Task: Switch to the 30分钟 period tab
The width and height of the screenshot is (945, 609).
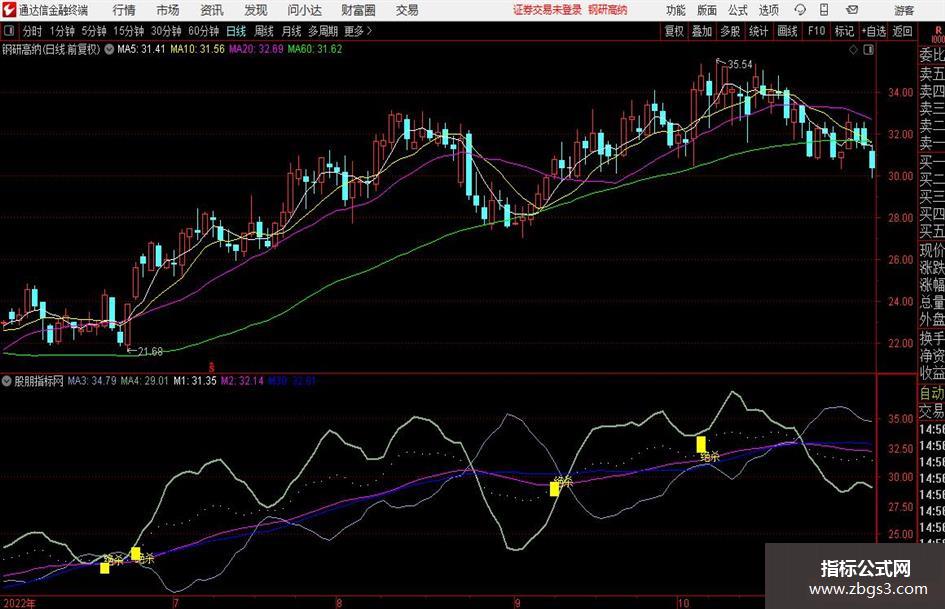Action: pyautogui.click(x=166, y=31)
